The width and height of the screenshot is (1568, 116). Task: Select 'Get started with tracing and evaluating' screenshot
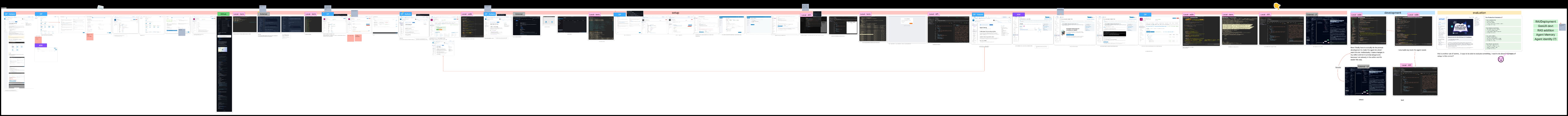click(1074, 30)
